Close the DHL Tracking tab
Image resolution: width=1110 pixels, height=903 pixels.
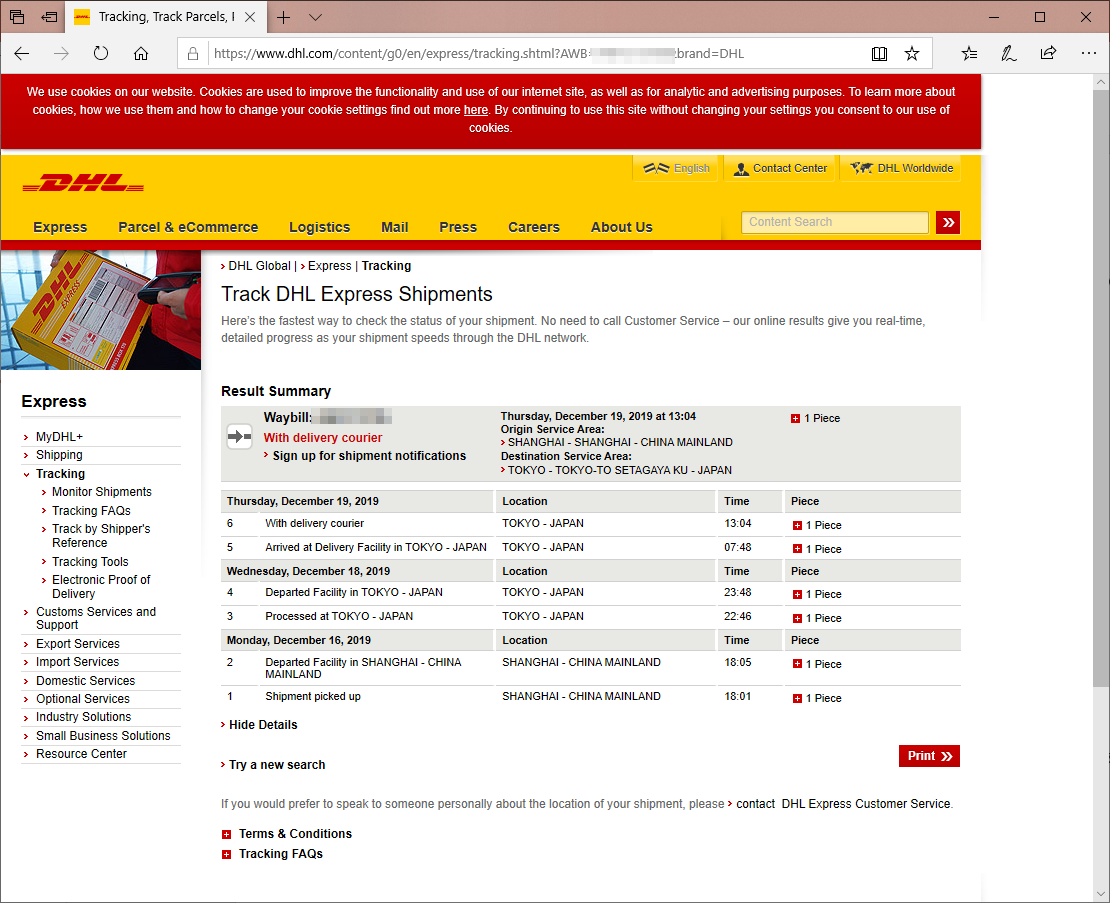click(250, 17)
